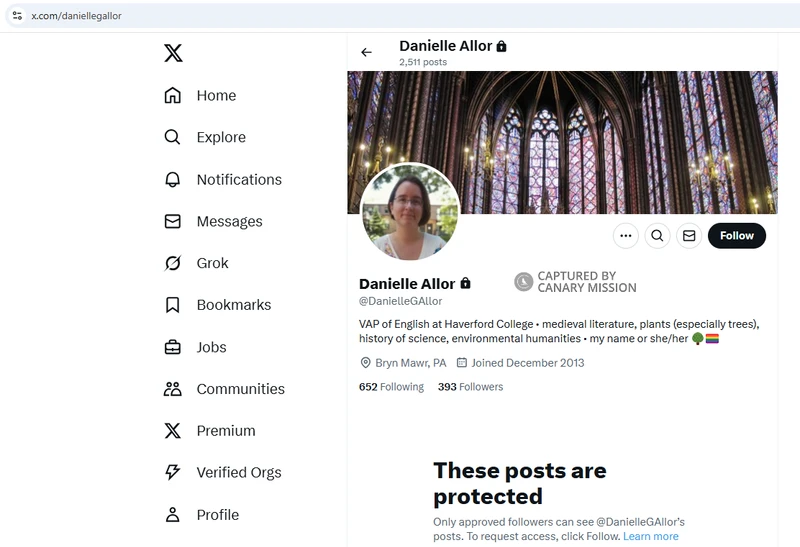The height and width of the screenshot is (547, 800).
Task: Click the X logo icon
Action: (173, 53)
